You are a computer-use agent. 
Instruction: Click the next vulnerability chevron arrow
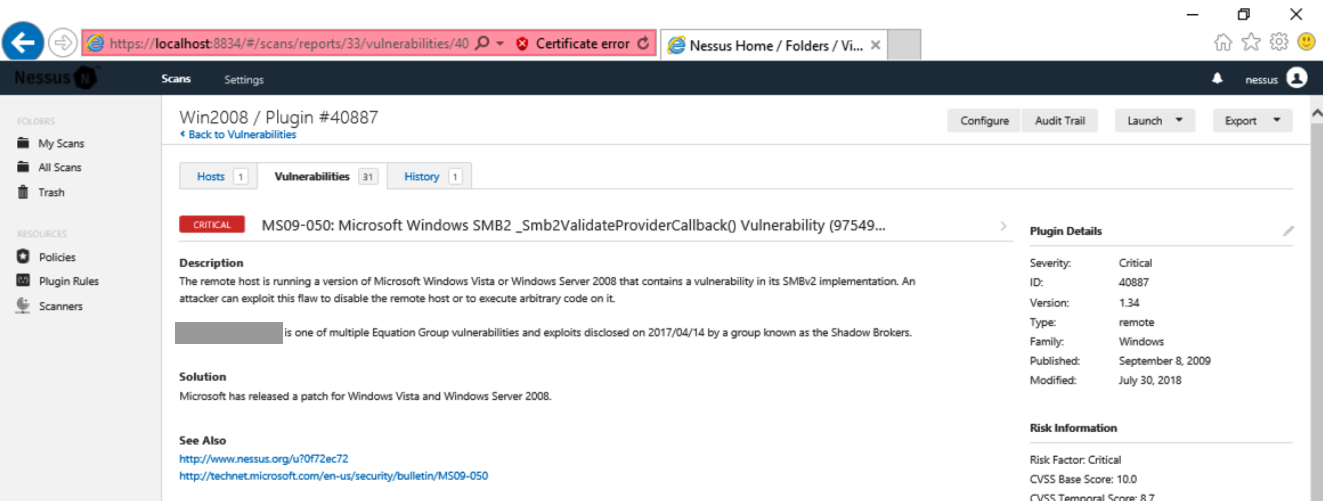click(x=1003, y=226)
